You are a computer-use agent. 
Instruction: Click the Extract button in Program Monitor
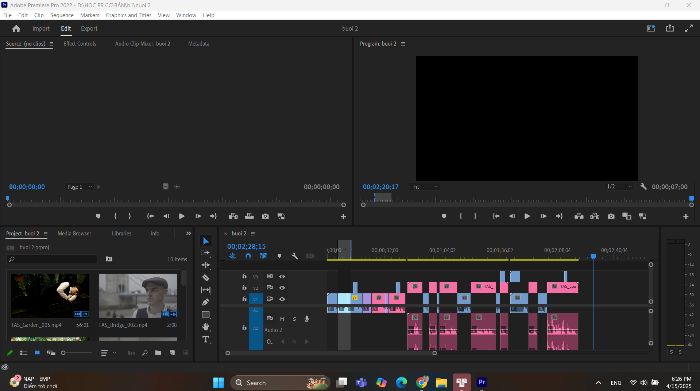click(x=595, y=216)
